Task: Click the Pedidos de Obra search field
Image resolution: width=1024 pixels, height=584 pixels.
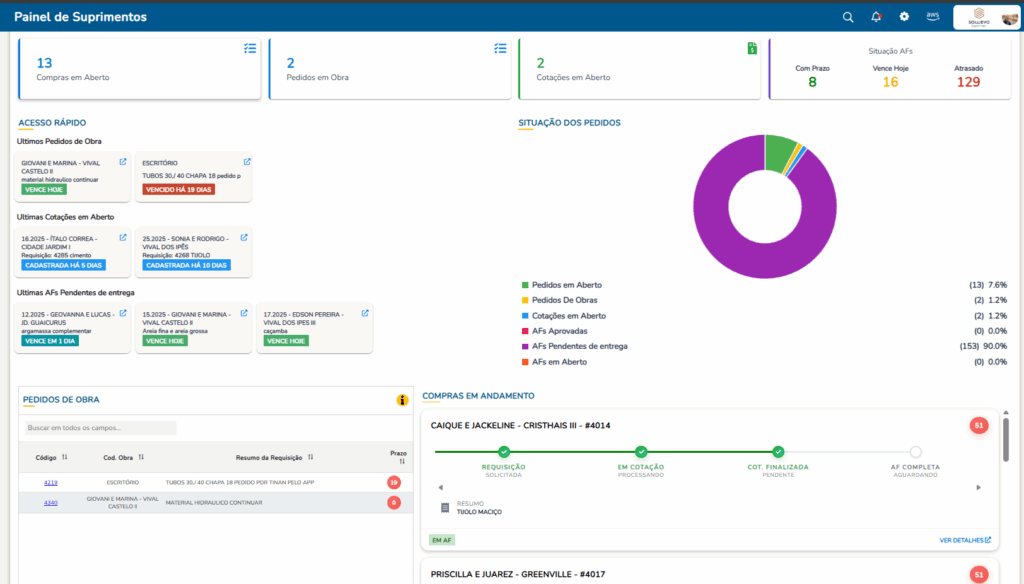Action: pos(100,428)
